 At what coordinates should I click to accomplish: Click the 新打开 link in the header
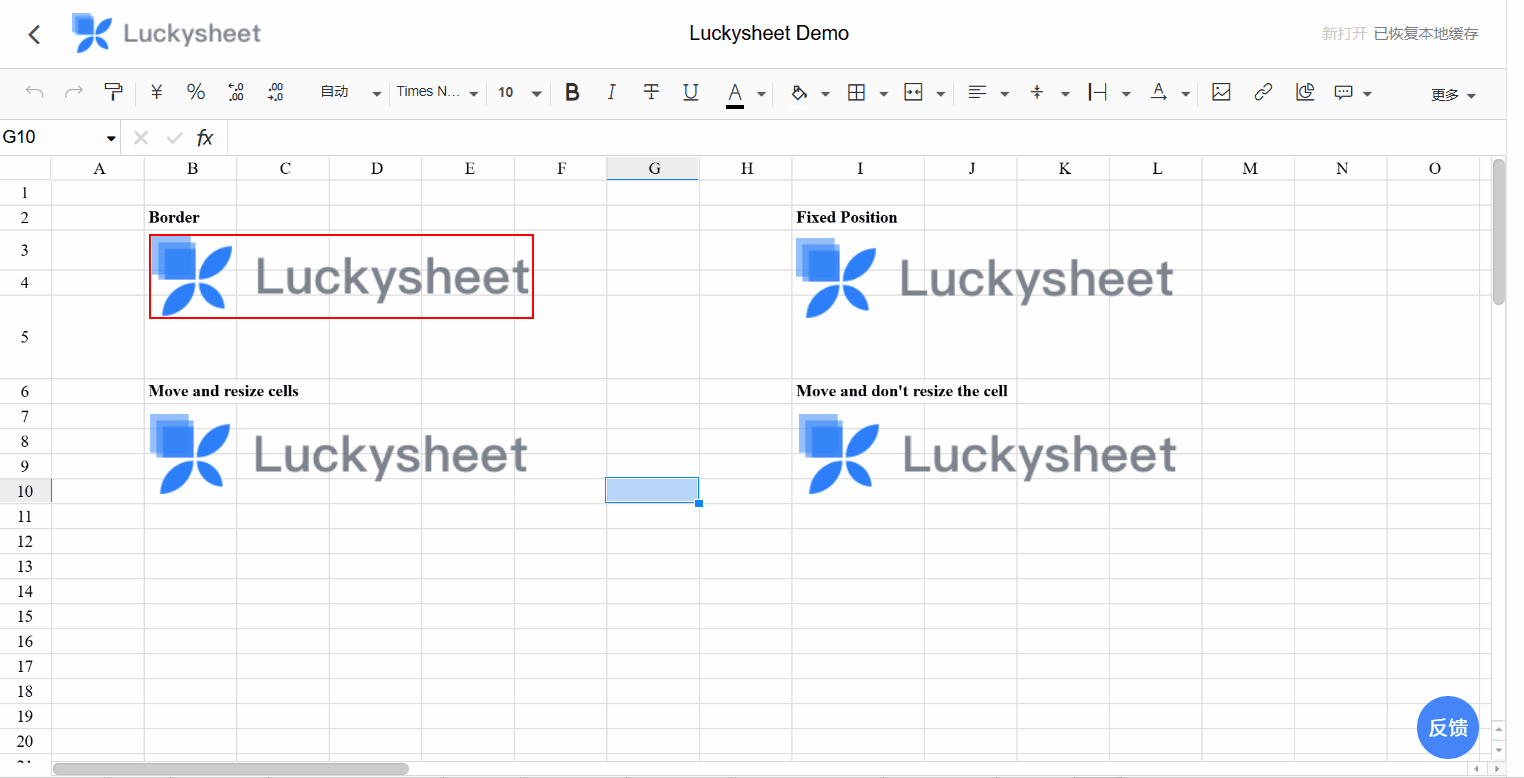1344,34
